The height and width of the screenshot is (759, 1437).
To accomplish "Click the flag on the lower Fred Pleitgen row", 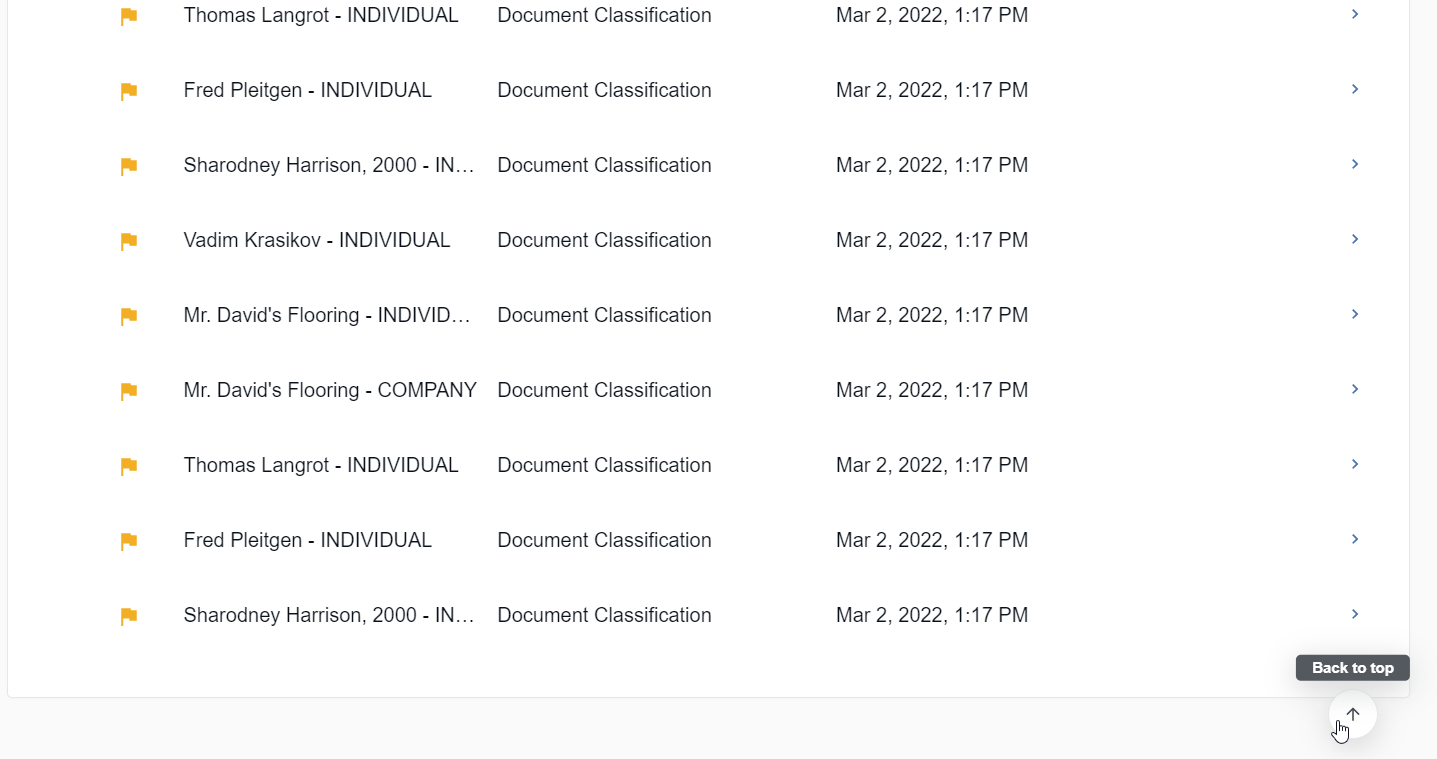I will pyautogui.click(x=129, y=541).
